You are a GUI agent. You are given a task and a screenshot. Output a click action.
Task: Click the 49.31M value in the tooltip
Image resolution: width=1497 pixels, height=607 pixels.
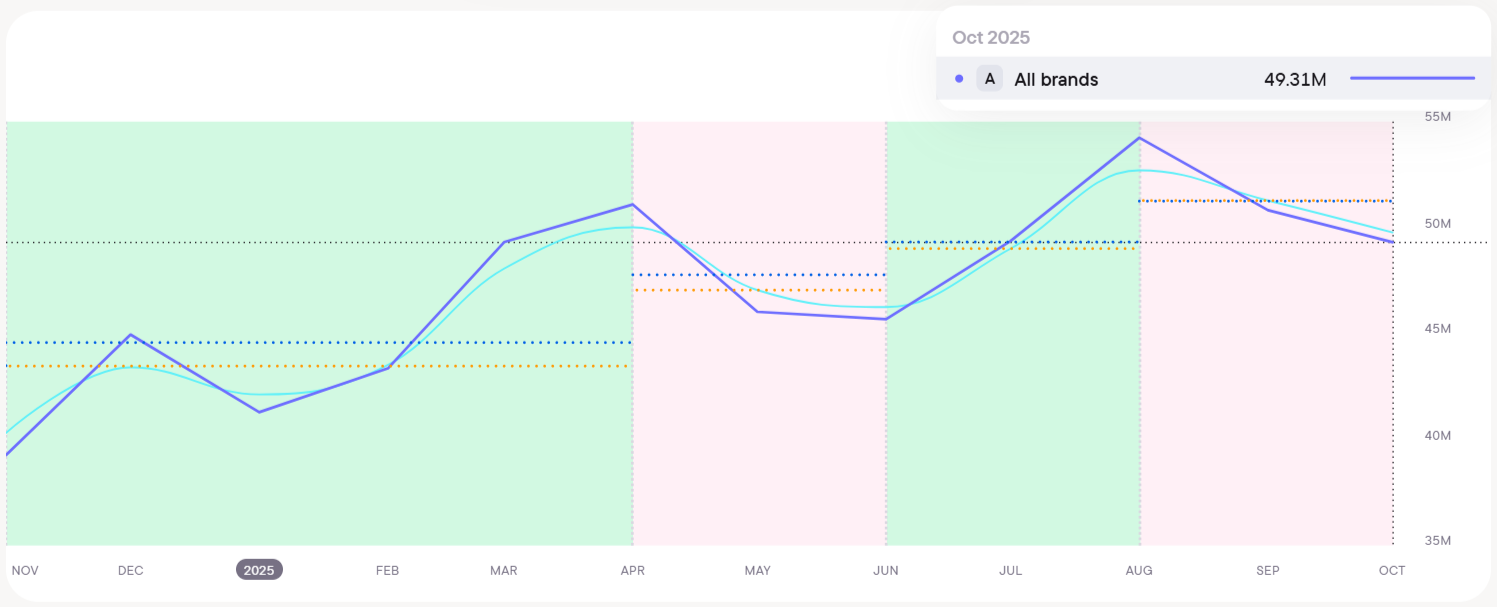1295,80
